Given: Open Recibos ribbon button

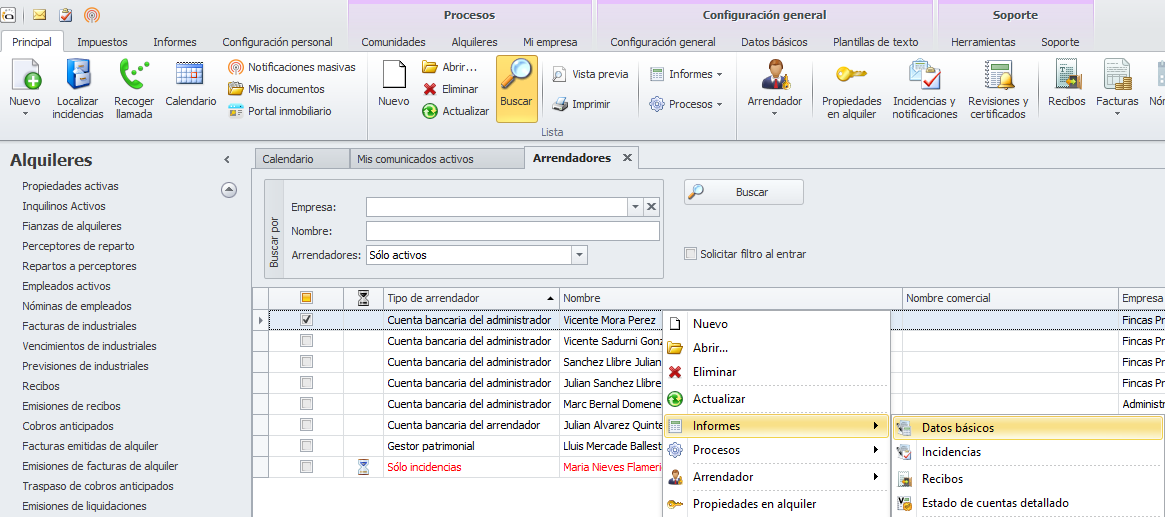Looking at the screenshot, I should click(x=1067, y=82).
